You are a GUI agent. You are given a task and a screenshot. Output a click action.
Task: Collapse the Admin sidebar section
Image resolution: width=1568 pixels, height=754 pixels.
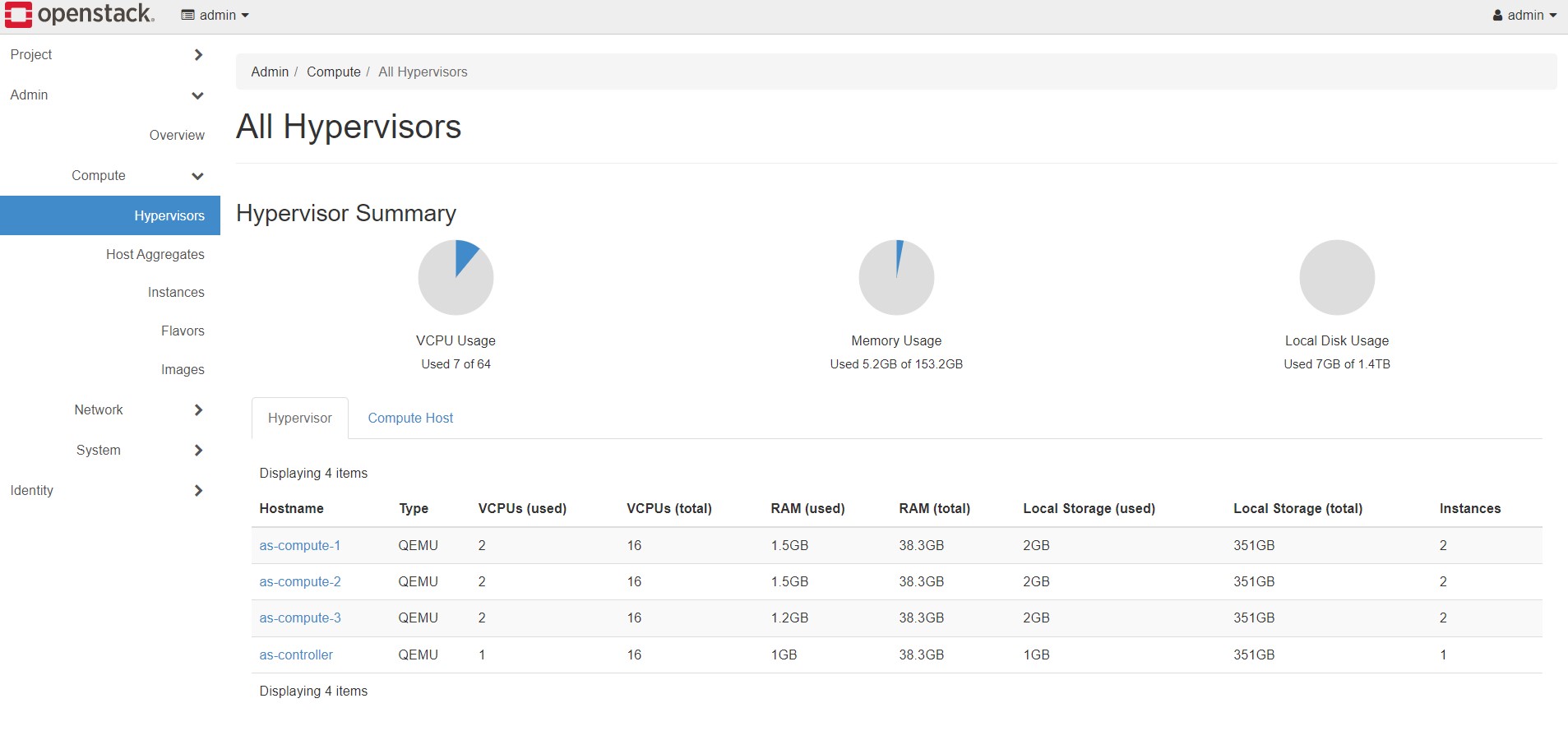[197, 95]
